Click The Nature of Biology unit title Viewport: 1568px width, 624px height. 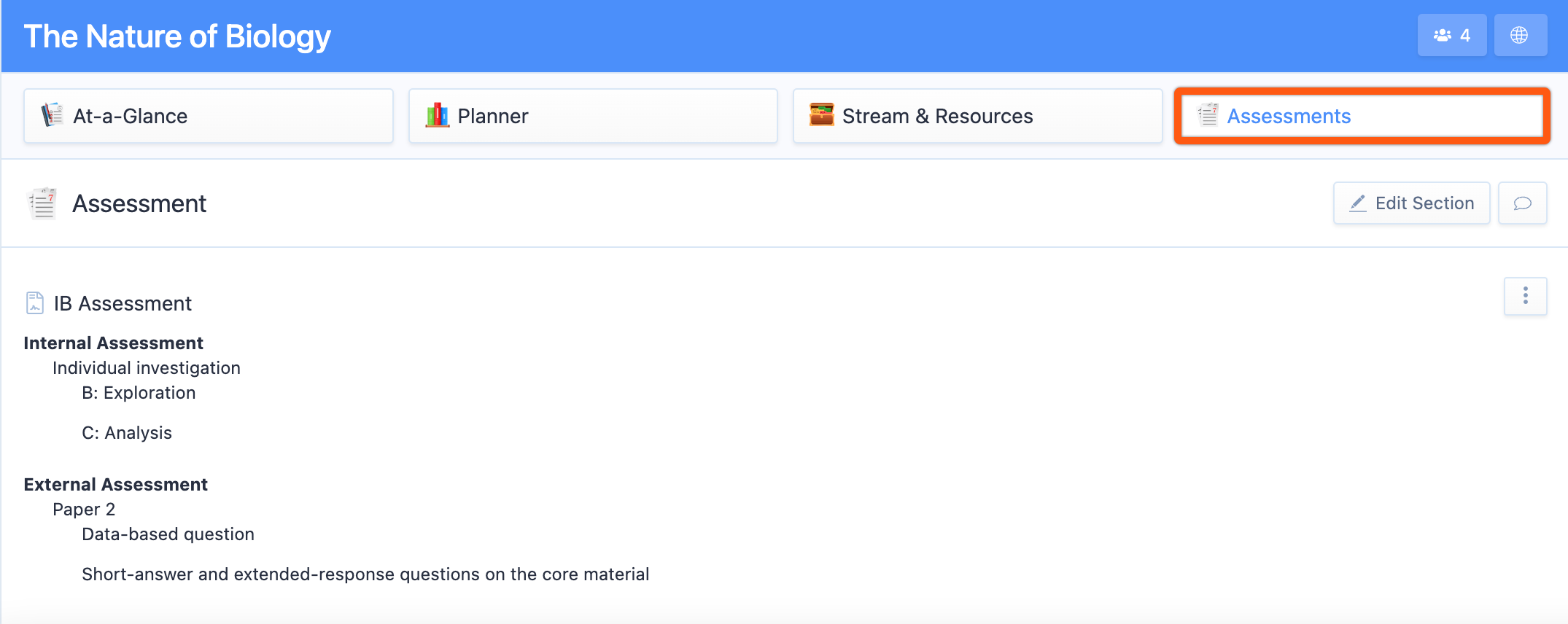pos(177,36)
